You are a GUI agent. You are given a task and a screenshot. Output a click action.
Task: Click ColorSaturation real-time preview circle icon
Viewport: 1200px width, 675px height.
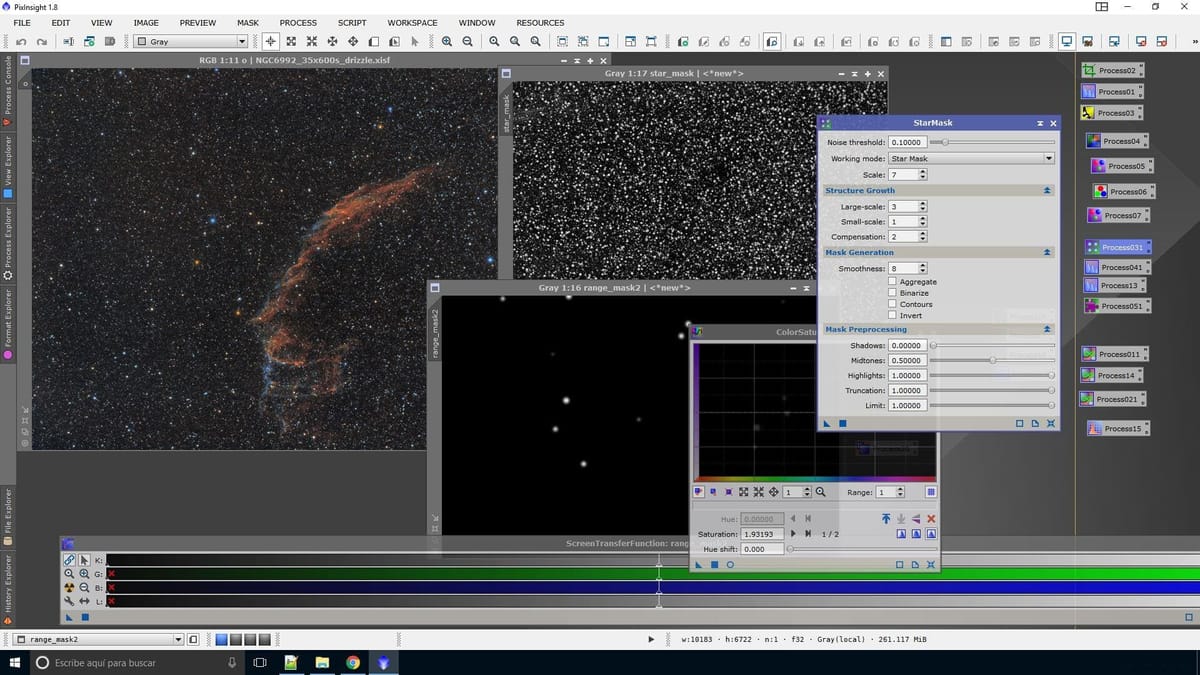730,564
